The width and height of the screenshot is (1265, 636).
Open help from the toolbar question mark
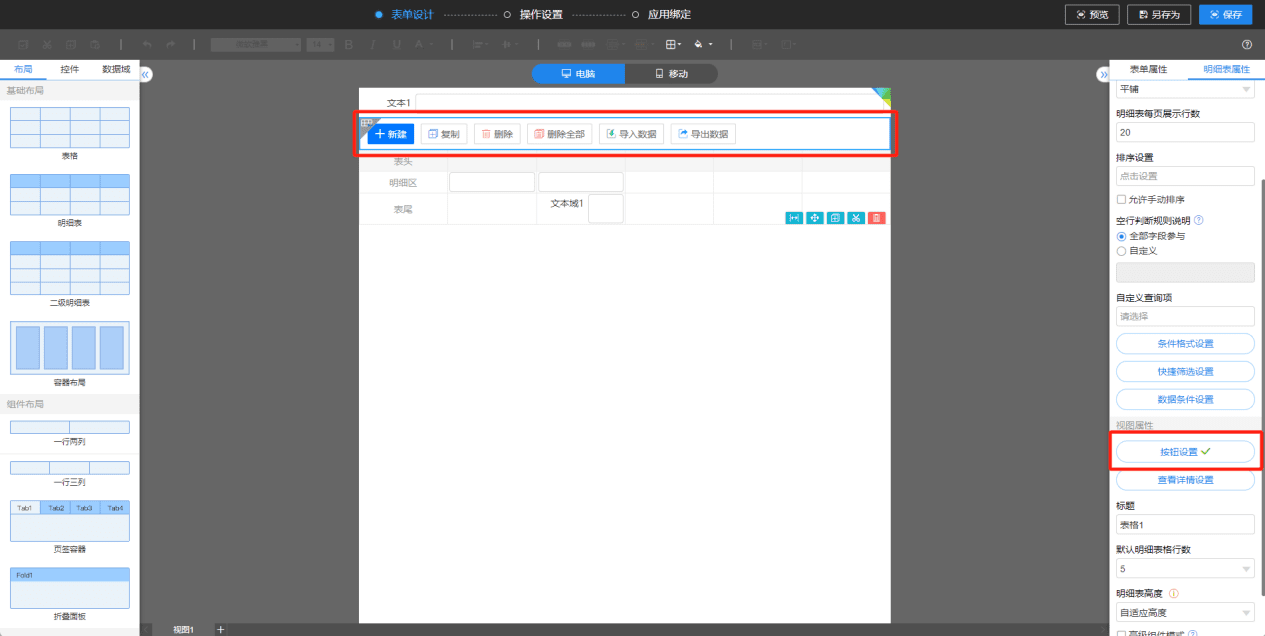tap(1247, 45)
